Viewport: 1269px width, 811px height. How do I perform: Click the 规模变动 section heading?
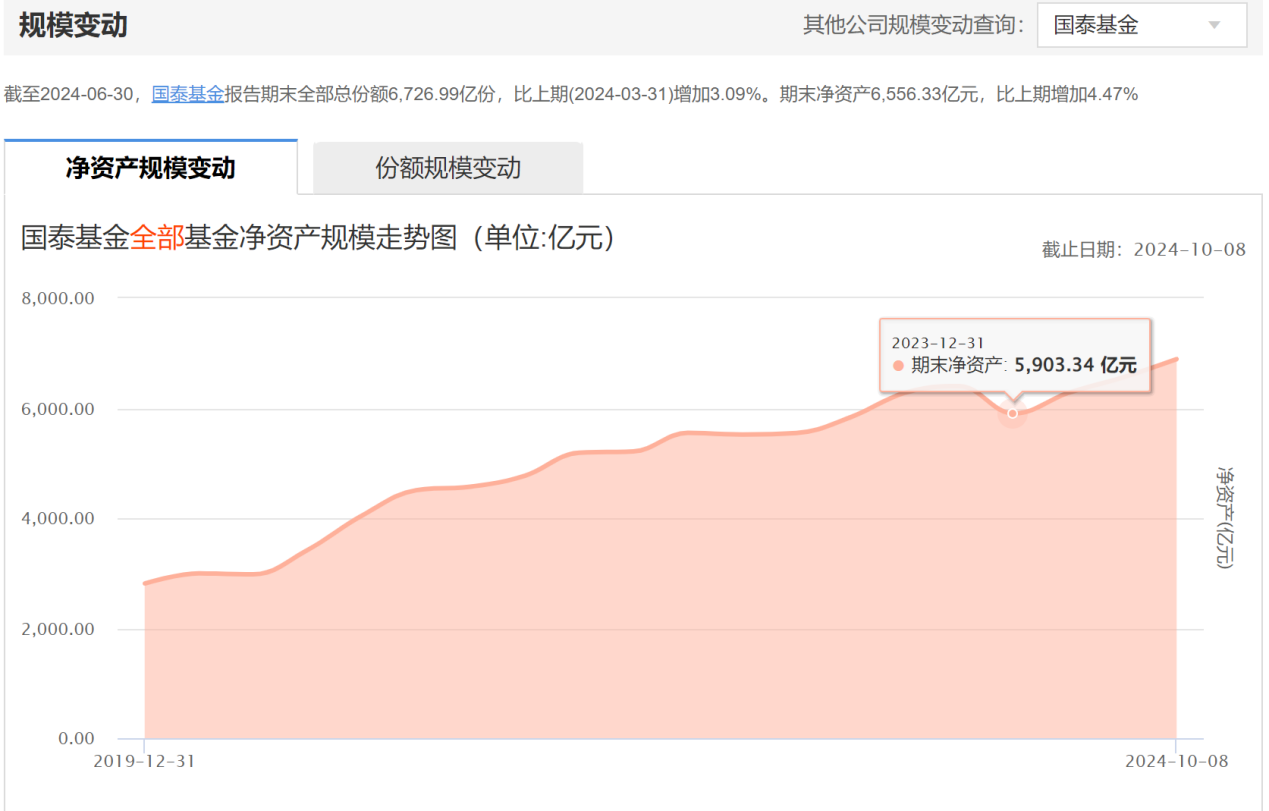(73, 25)
